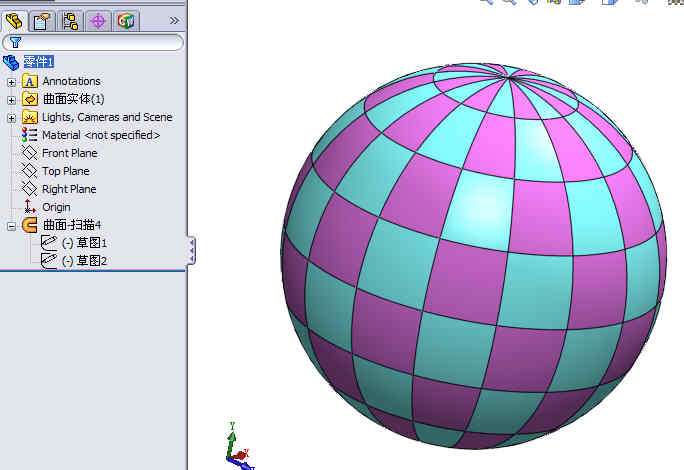Viewport: 684px width, 470px height.
Task: Click the Right Plane icon
Action: [30, 189]
